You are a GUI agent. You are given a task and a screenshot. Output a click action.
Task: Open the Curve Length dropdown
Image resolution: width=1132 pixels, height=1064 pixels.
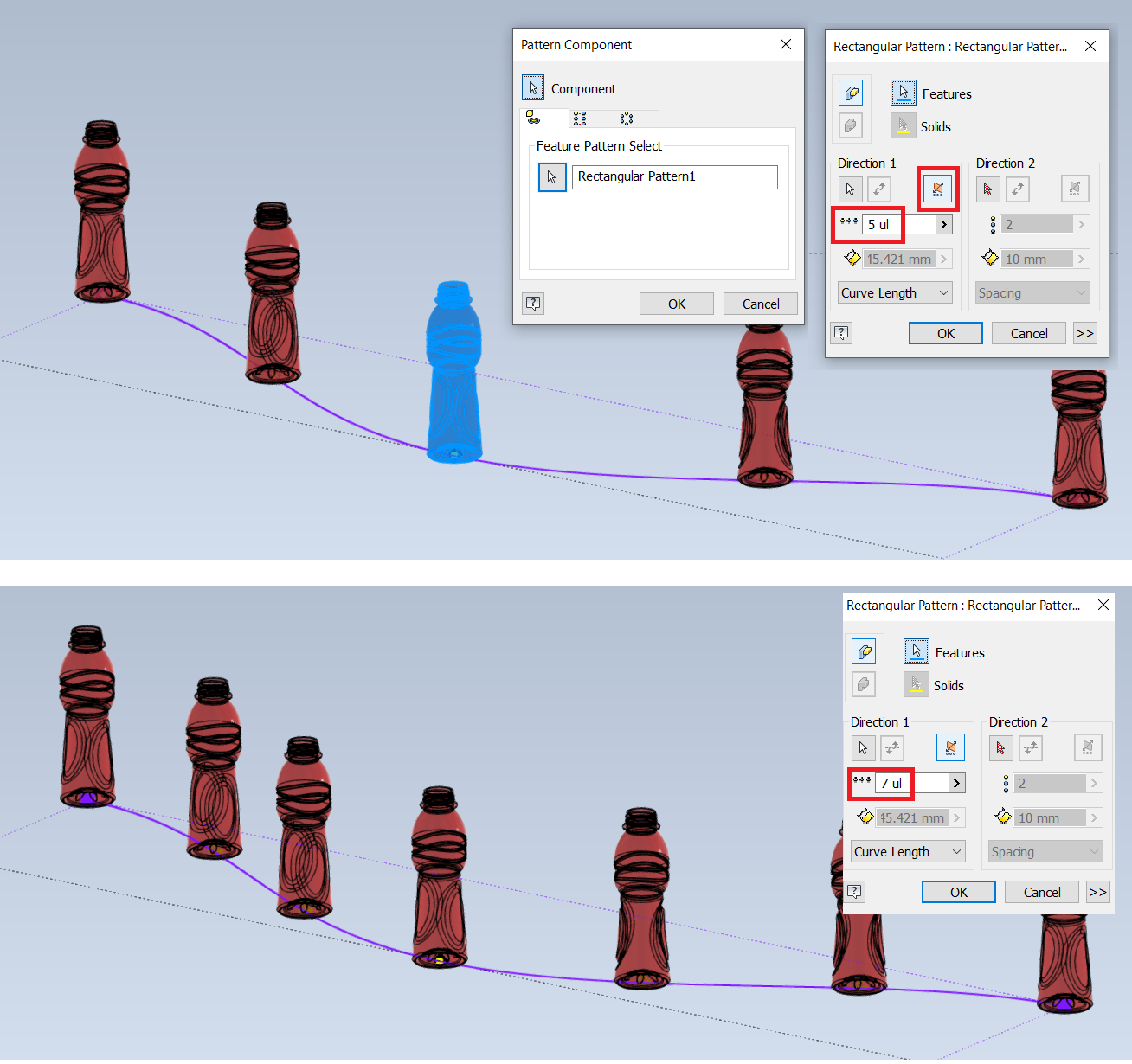(x=894, y=292)
